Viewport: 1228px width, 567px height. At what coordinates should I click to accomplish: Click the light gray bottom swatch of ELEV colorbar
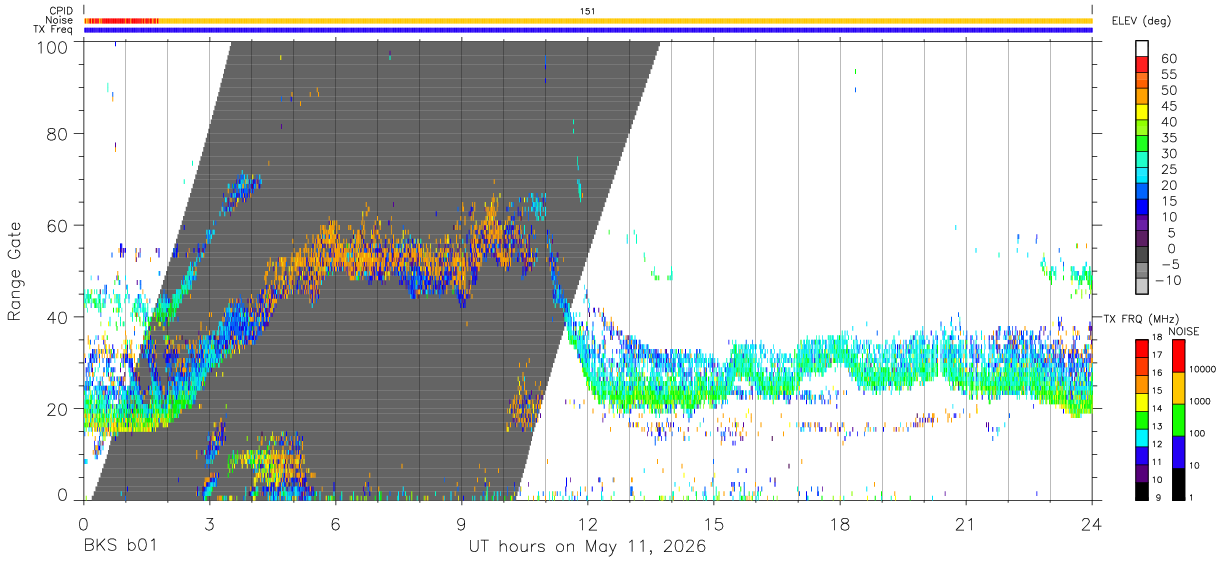(x=1143, y=287)
